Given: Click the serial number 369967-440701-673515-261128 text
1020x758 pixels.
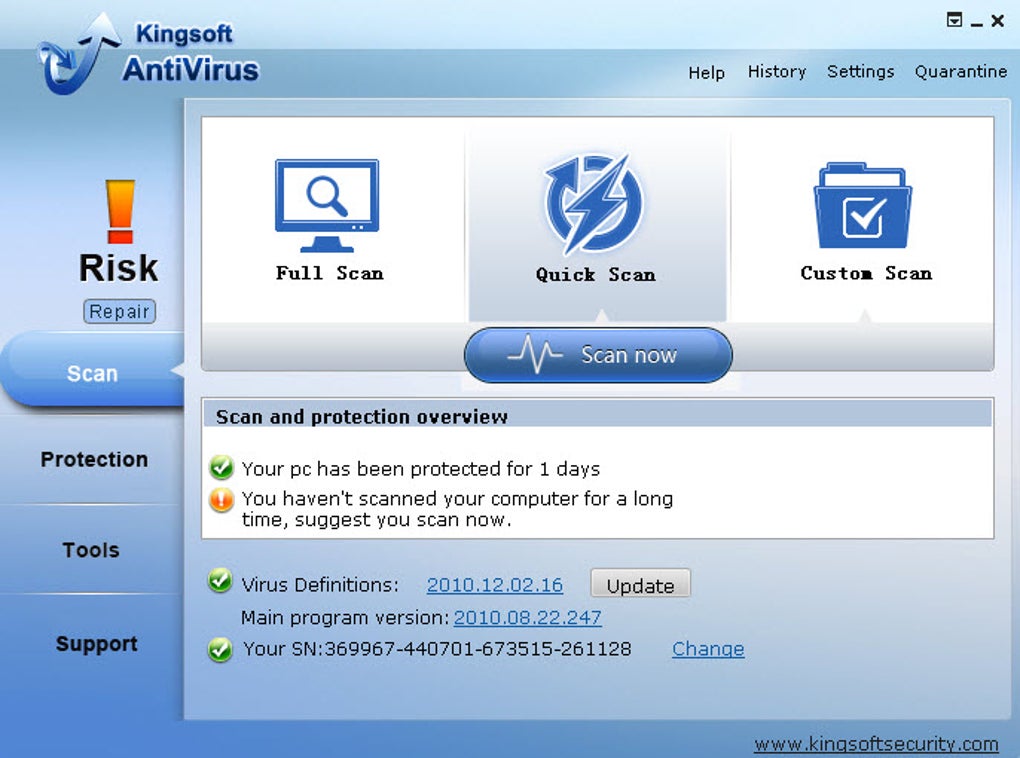Looking at the screenshot, I should pyautogui.click(x=478, y=649).
